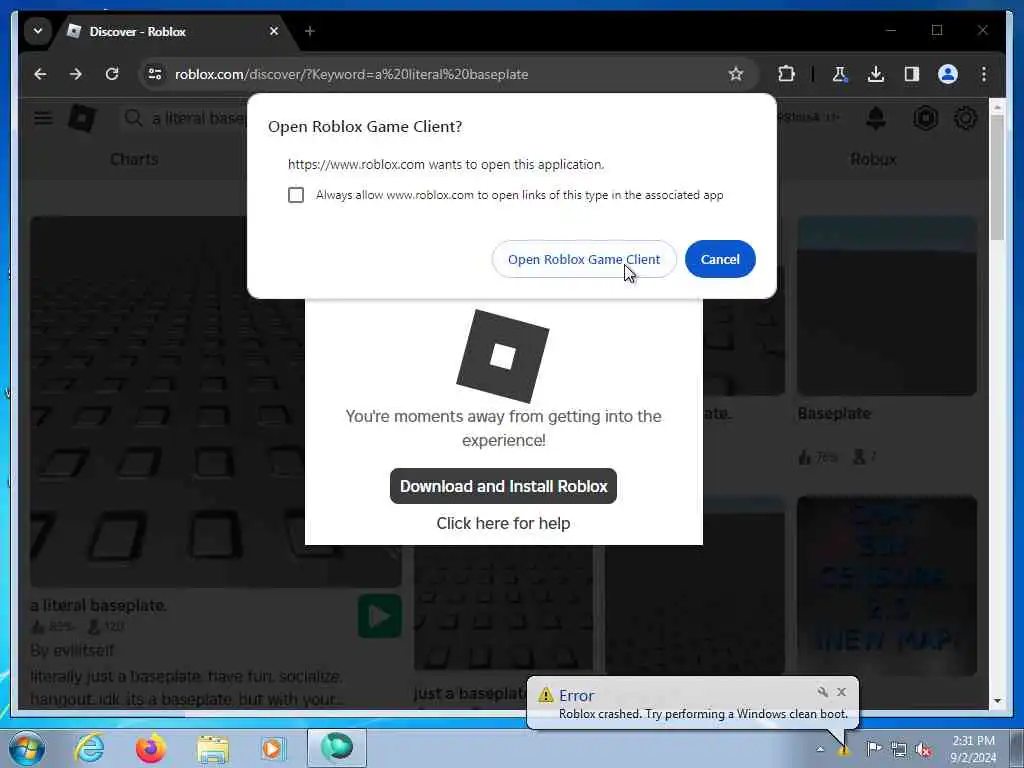Toggle the side panel icon
The width and height of the screenshot is (1024, 768).
[912, 74]
